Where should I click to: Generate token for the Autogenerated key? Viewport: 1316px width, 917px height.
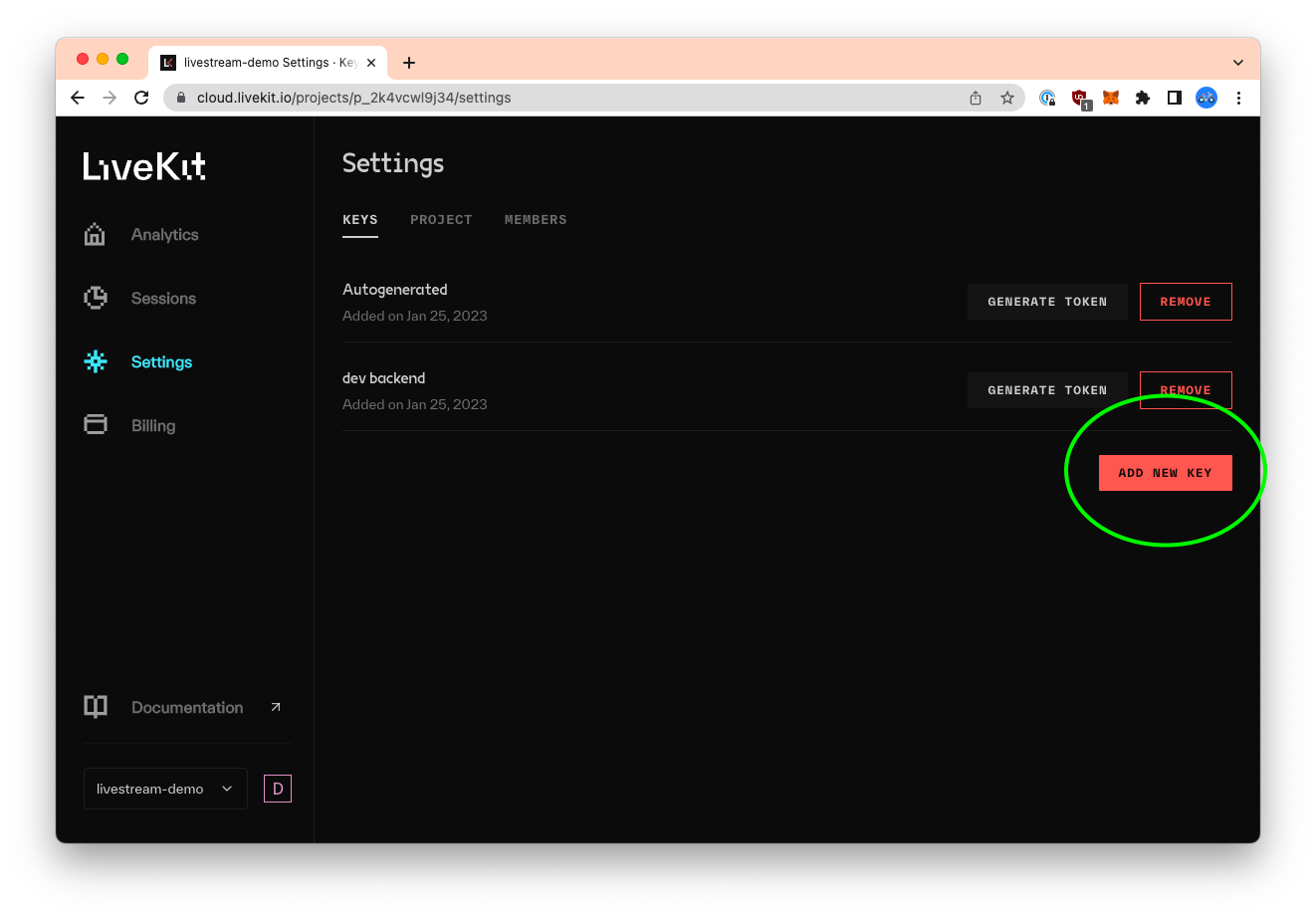pyautogui.click(x=1046, y=302)
